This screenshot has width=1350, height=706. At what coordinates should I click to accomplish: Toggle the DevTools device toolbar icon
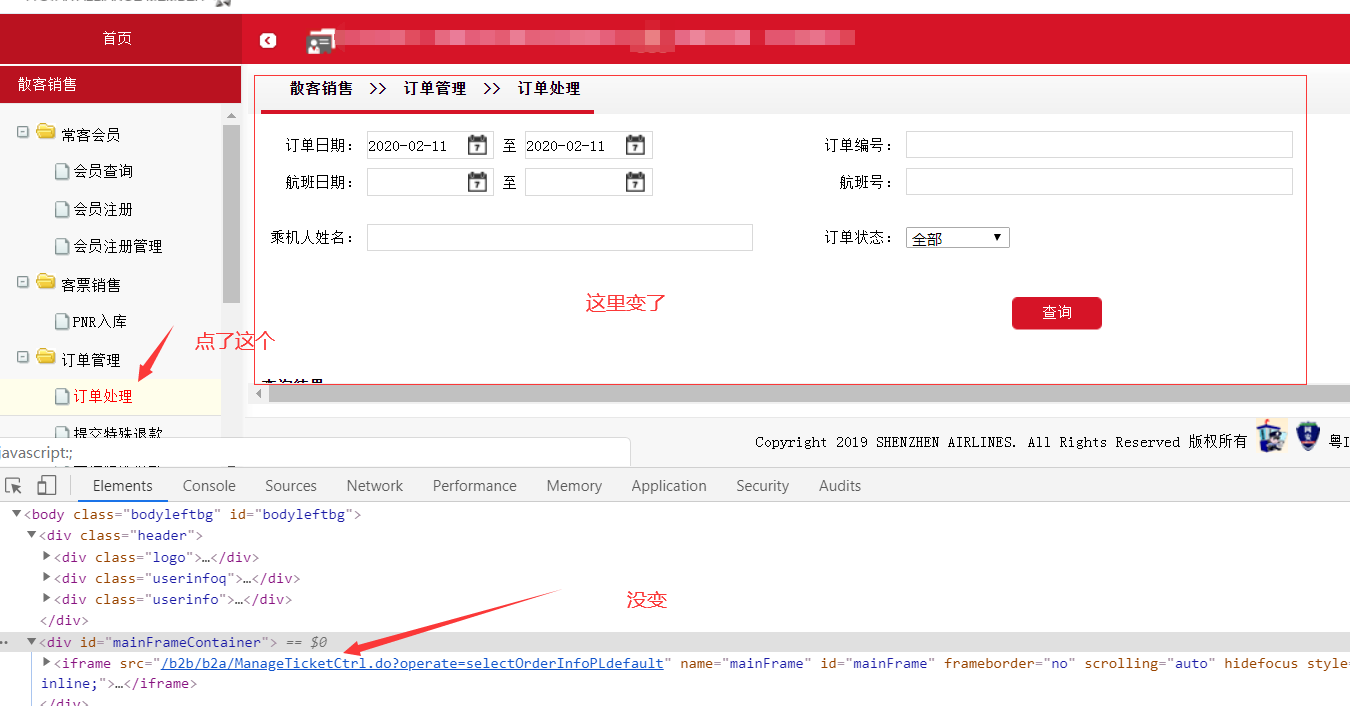(x=46, y=486)
